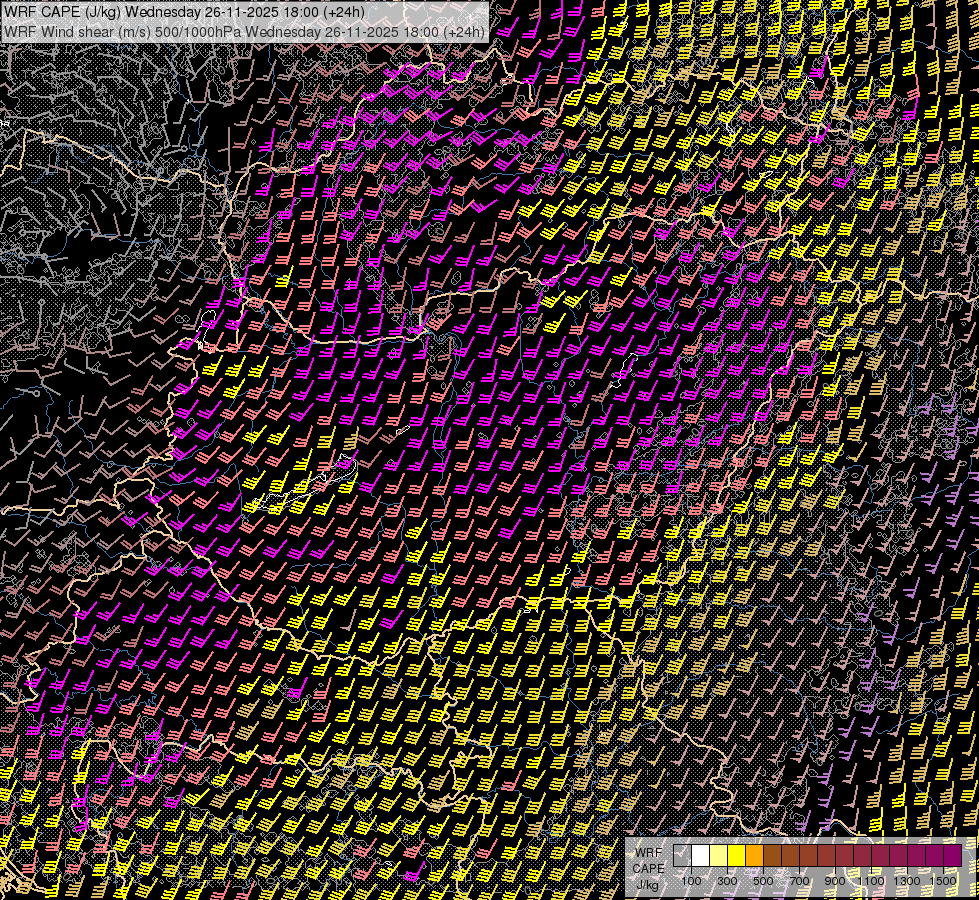This screenshot has width=979, height=900.
Task: Select the pale yellow legend swatch
Action: [x=718, y=856]
